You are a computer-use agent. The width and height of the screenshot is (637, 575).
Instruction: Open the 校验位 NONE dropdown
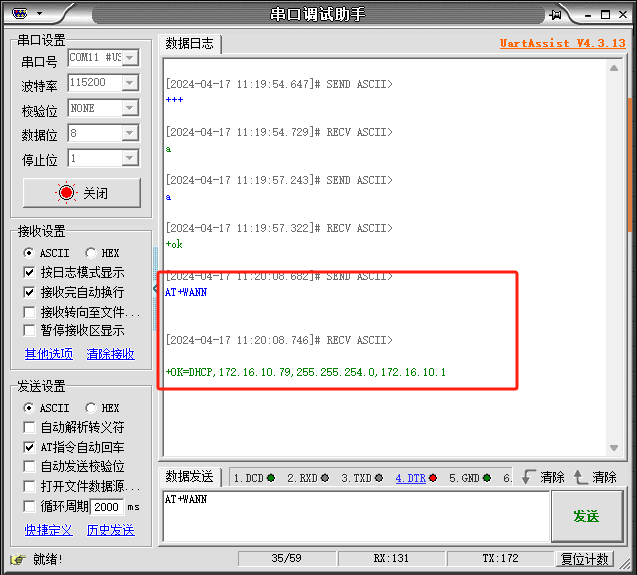tap(130, 108)
